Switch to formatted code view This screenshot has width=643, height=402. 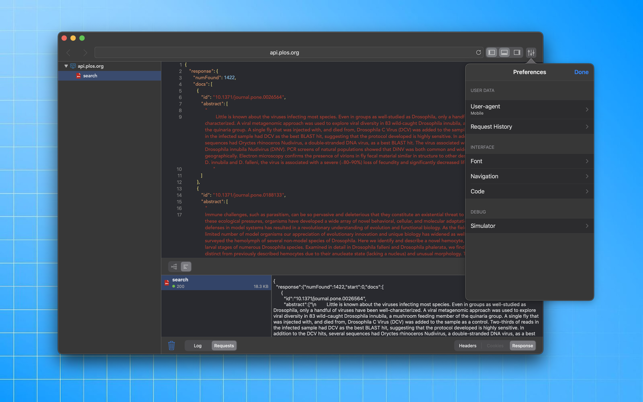(186, 267)
